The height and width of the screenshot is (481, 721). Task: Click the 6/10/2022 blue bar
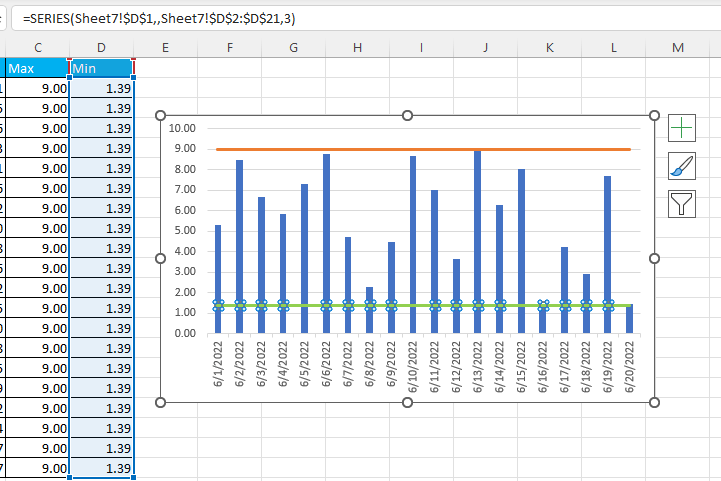tap(413, 245)
